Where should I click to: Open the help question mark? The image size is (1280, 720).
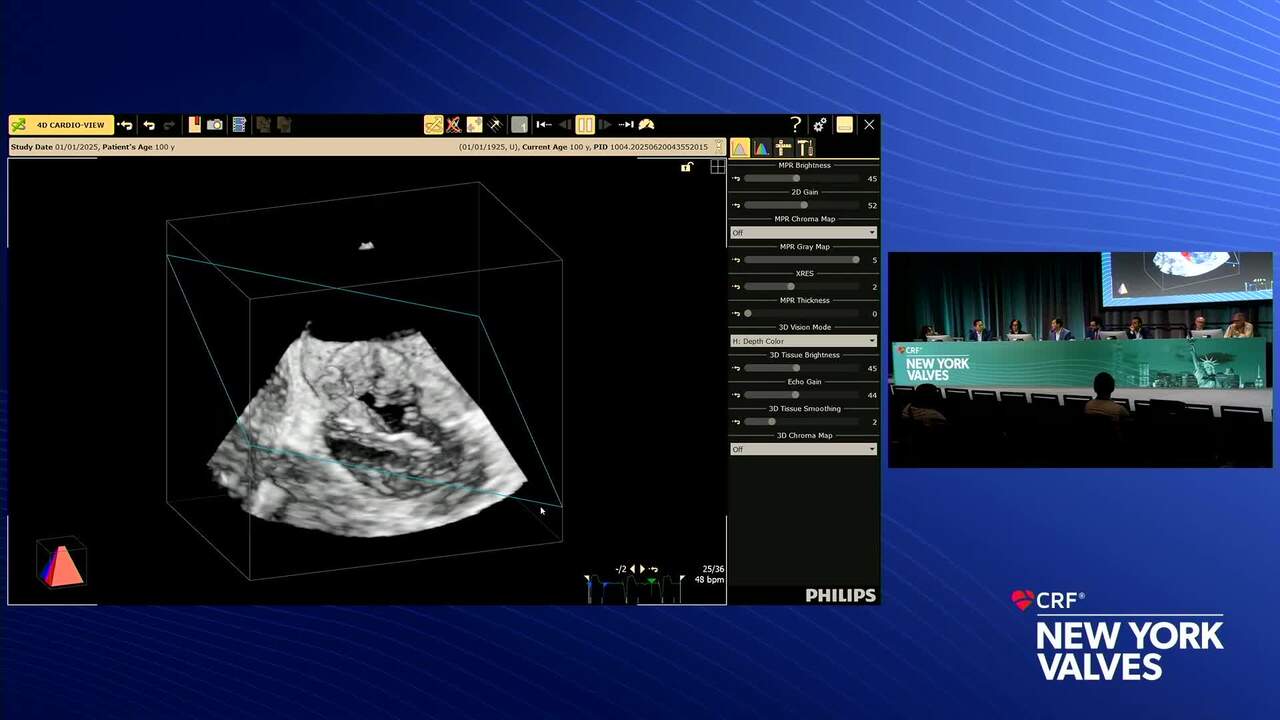click(x=795, y=125)
